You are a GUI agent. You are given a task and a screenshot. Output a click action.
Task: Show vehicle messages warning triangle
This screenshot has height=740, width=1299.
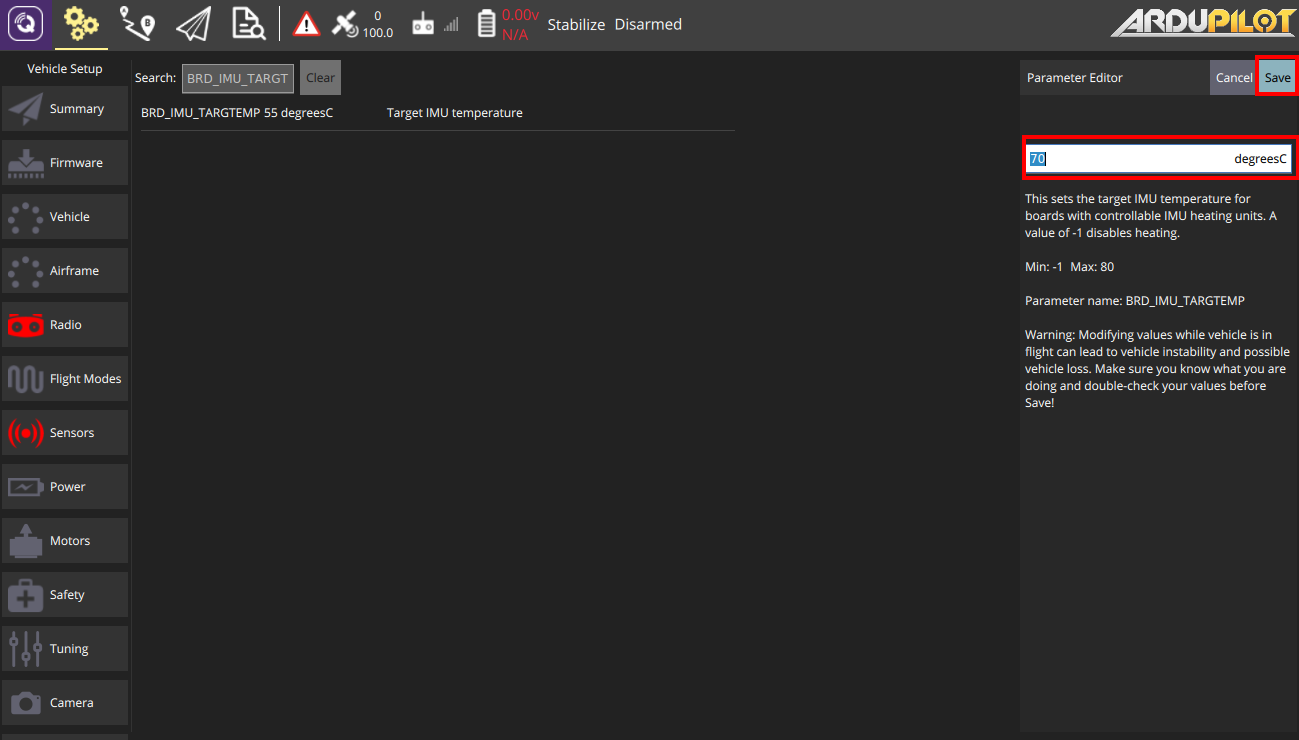coord(307,25)
